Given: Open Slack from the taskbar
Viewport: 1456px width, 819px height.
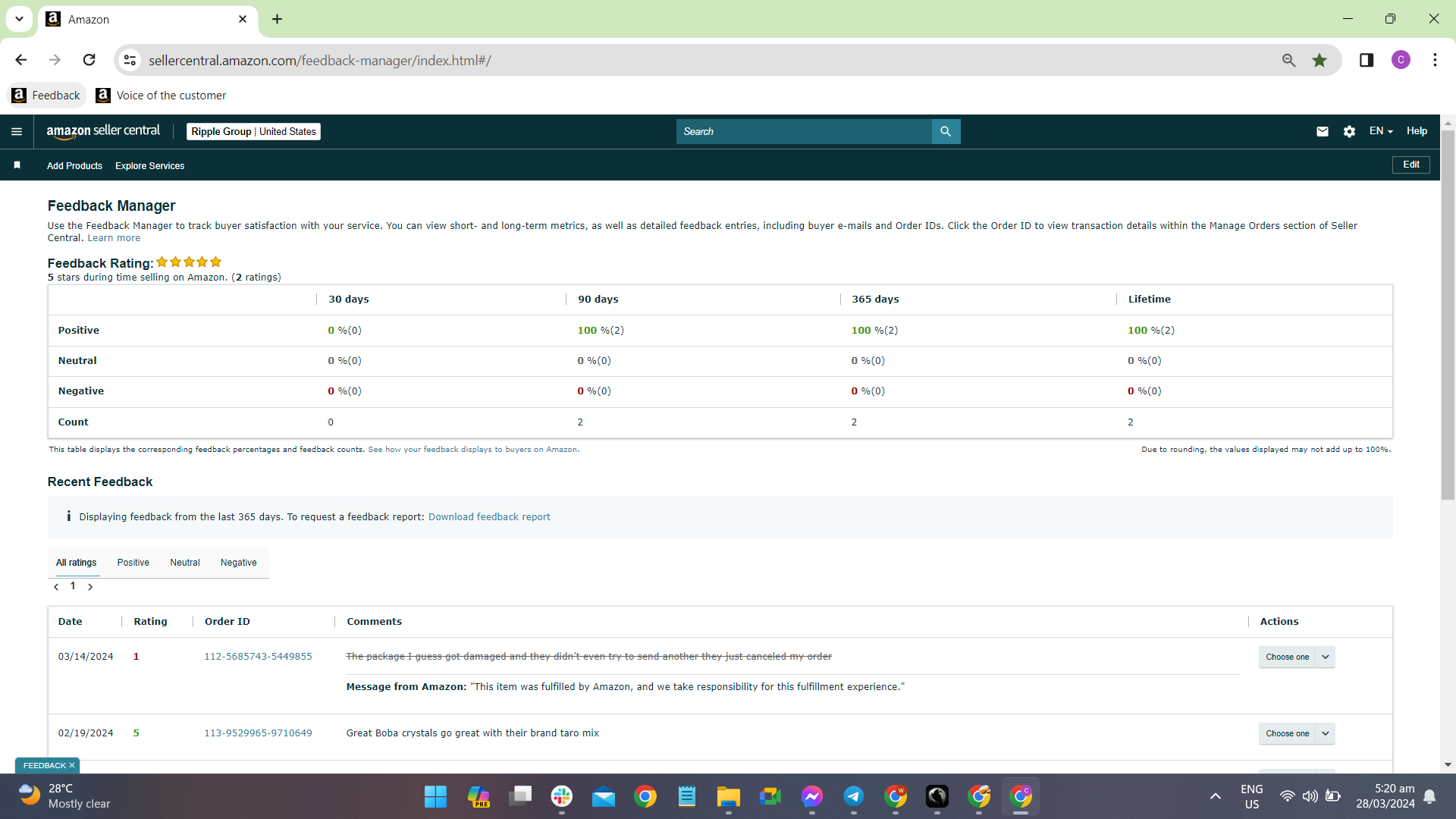Looking at the screenshot, I should click(x=562, y=797).
